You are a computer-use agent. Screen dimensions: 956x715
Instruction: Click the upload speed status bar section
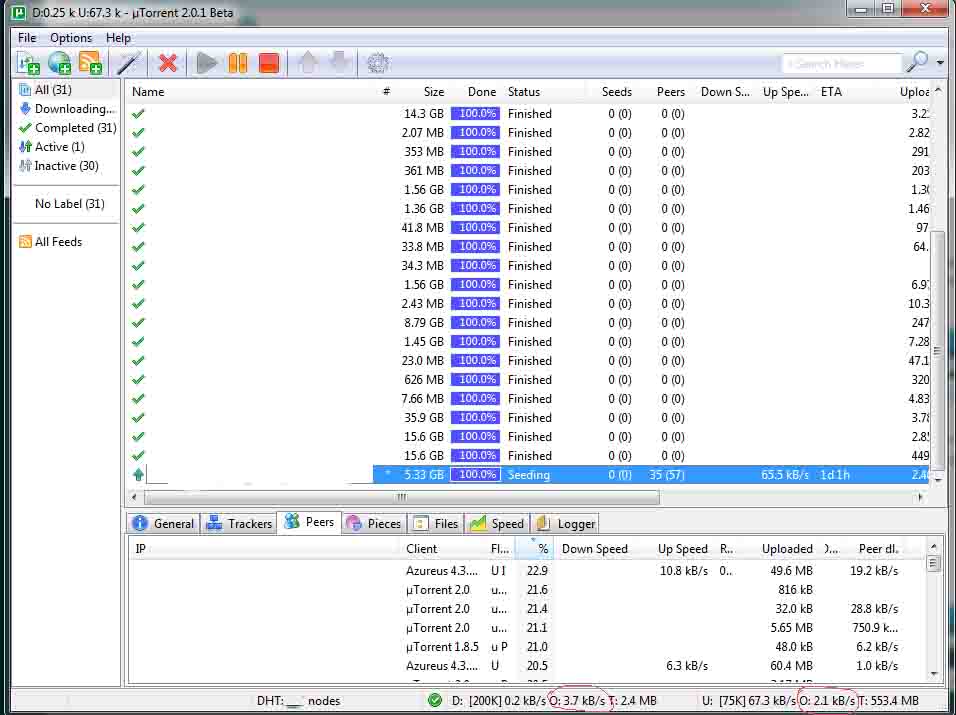pos(811,701)
